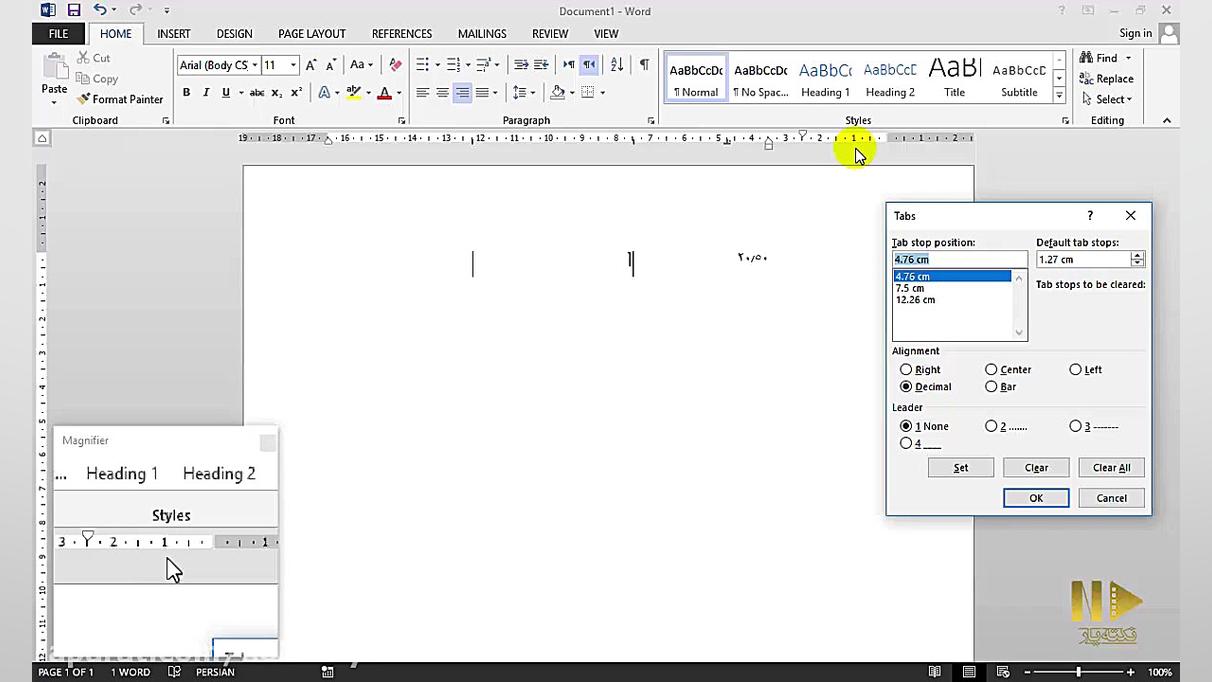Align text to the left
Screen dimensions: 1212x682
click(423, 93)
